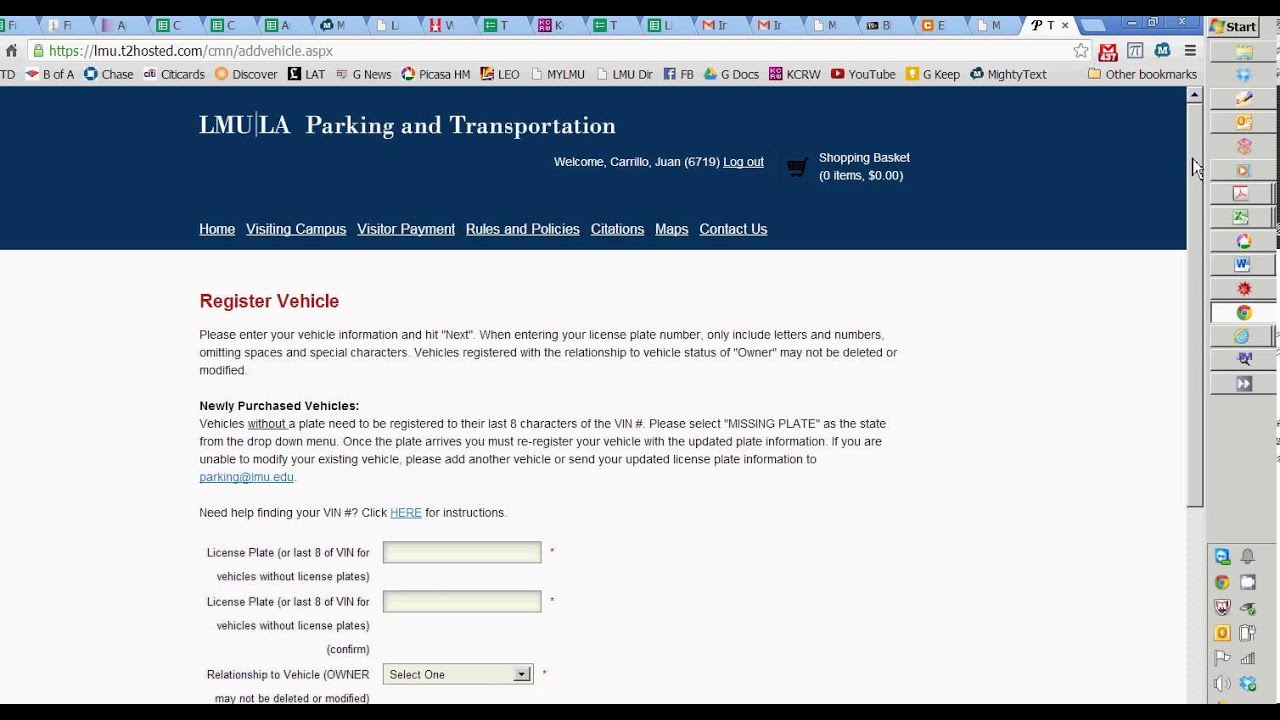Viewport: 1280px width, 720px height.
Task: Open Rules and Policies navigation item
Action: (x=523, y=229)
